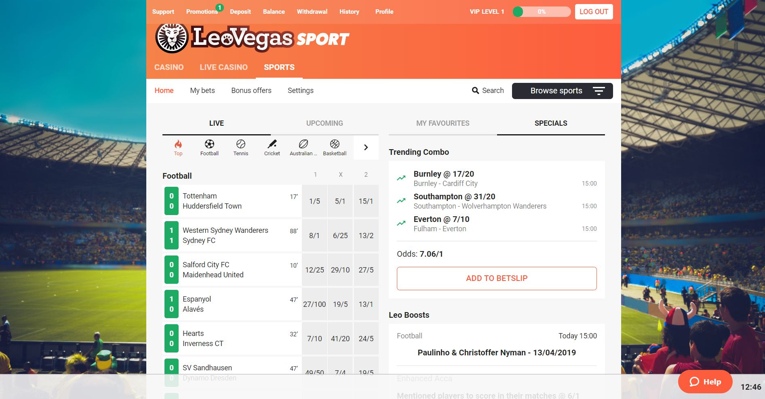Image resolution: width=765 pixels, height=399 pixels.
Task: Open the LIVE CASINO section
Action: tap(223, 67)
